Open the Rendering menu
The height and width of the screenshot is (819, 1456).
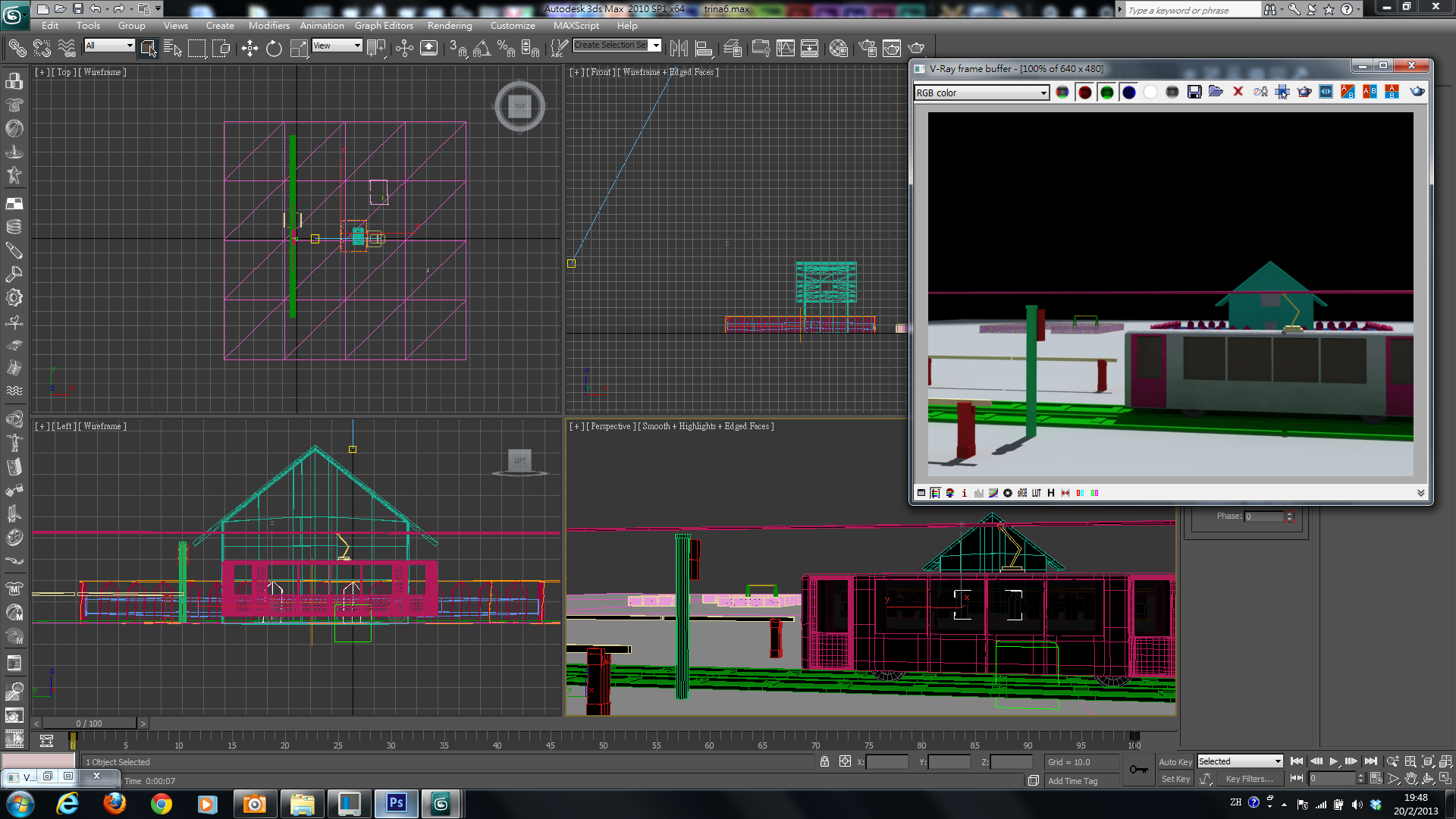(449, 25)
